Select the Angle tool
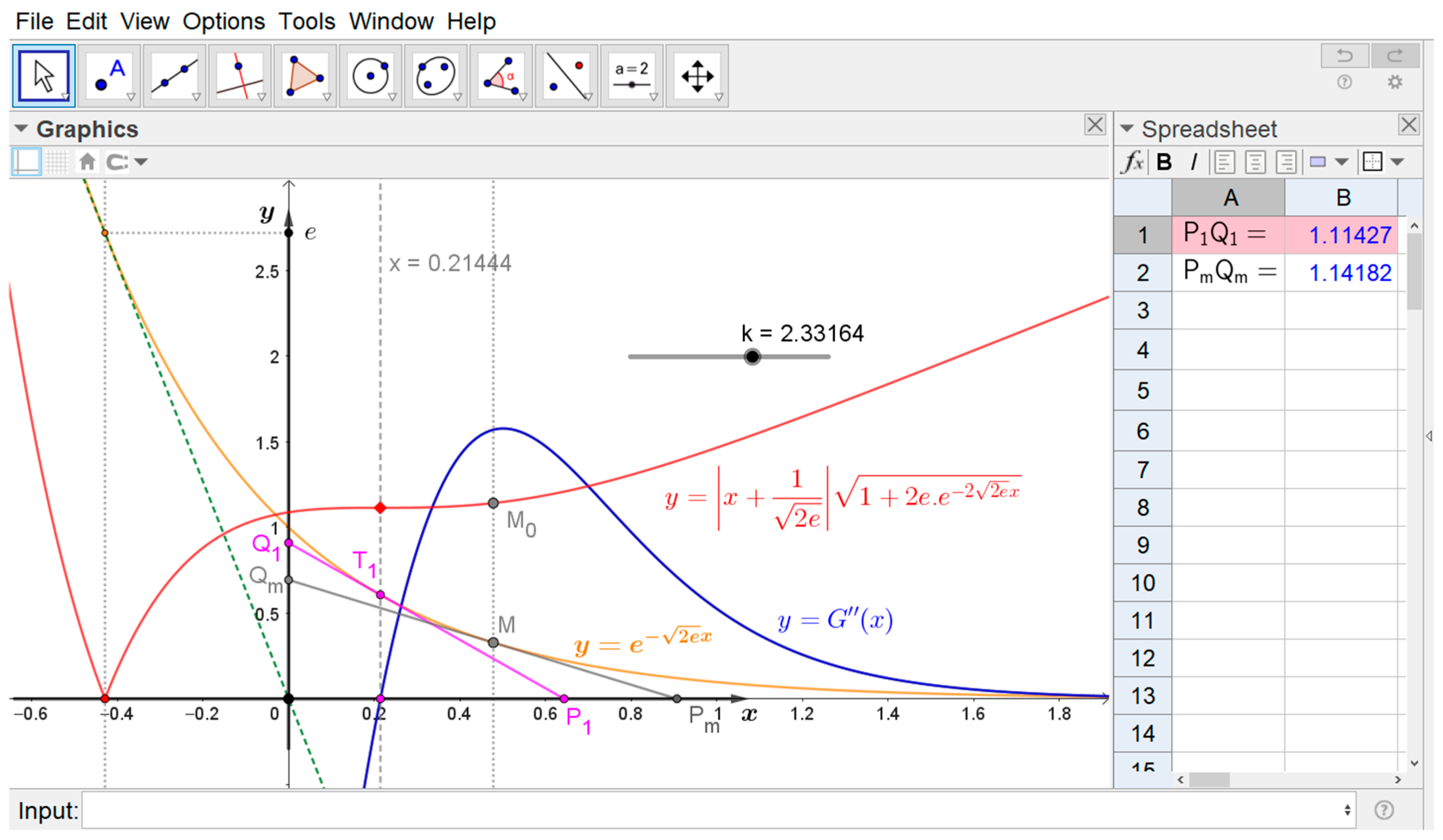This screenshot has width=1443, height=840. coord(500,76)
